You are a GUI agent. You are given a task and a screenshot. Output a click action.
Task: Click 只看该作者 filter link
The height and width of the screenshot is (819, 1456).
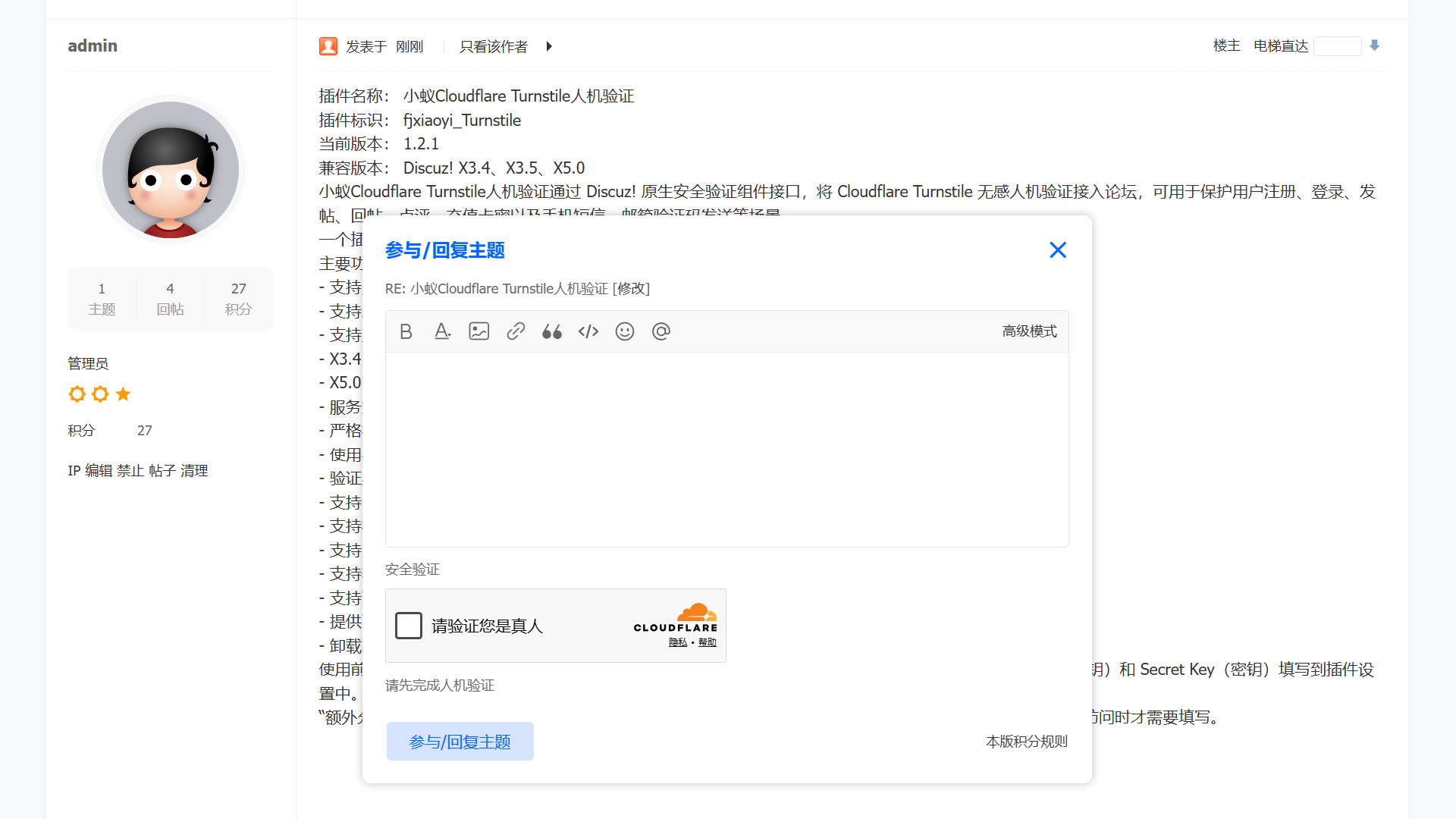(x=494, y=47)
